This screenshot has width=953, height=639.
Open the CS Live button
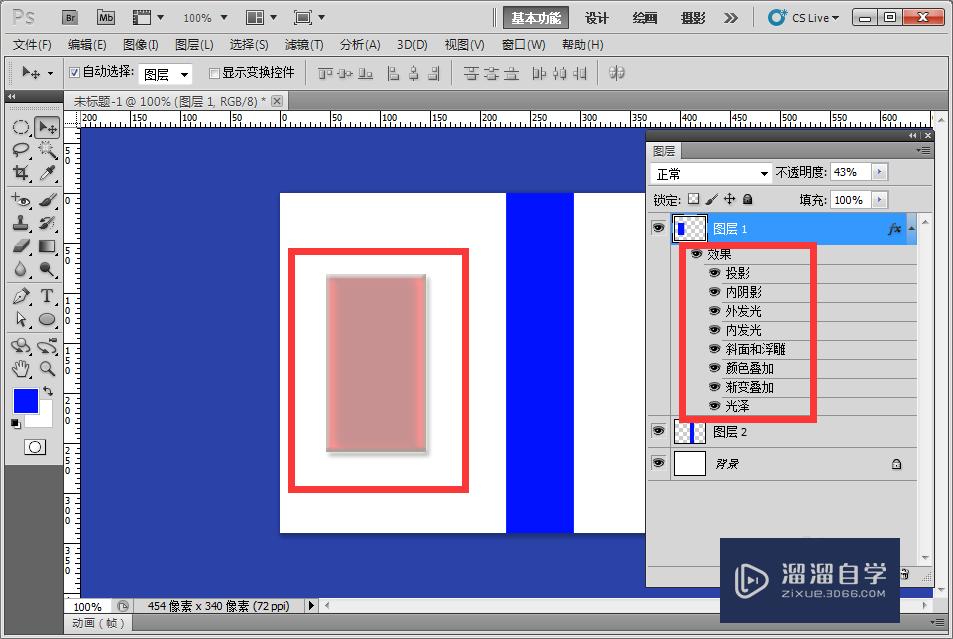(803, 18)
